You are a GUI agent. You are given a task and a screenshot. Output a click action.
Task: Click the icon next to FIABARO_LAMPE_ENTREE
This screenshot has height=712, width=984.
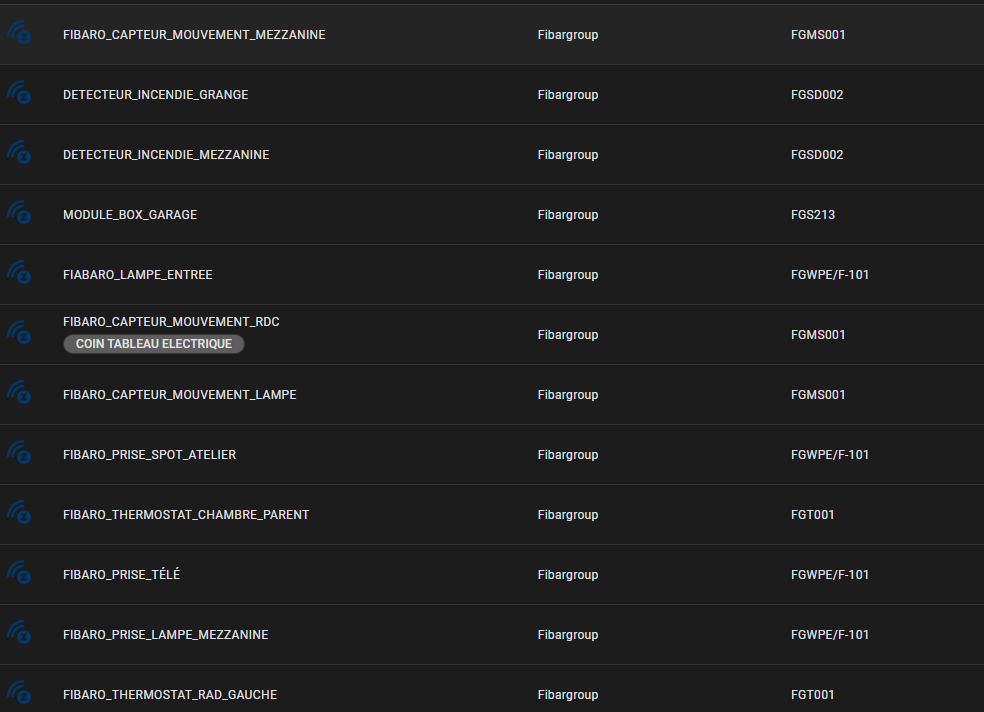(19, 273)
